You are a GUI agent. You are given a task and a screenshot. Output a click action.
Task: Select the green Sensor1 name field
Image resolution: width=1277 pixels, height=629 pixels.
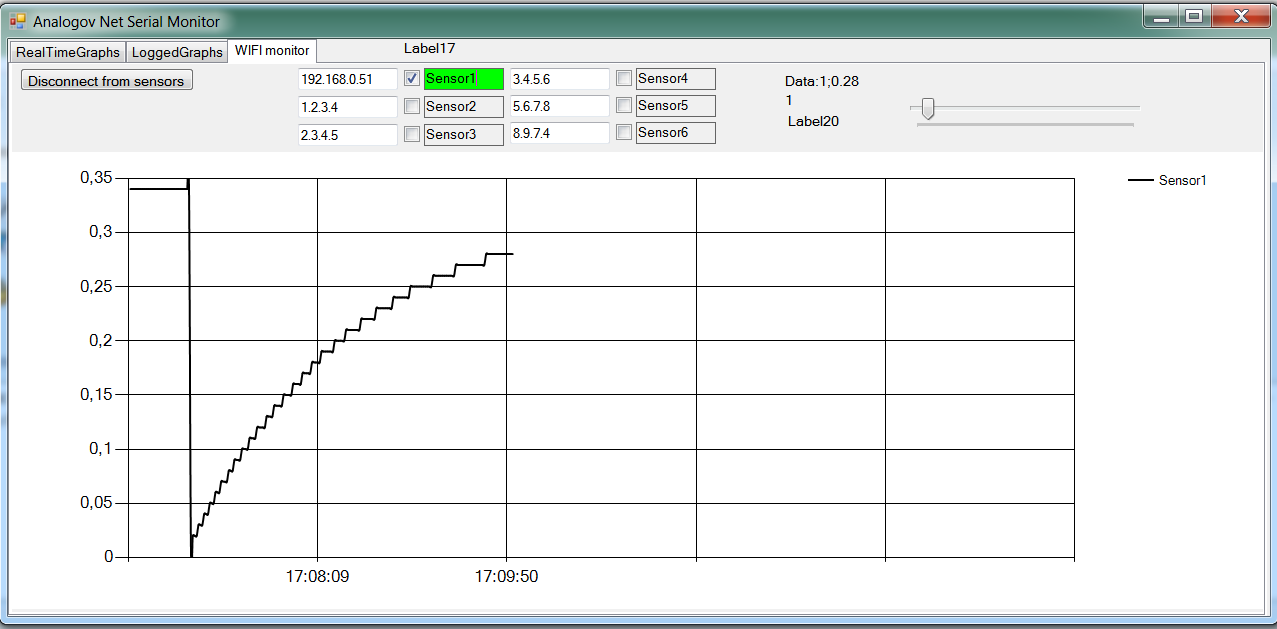[463, 79]
